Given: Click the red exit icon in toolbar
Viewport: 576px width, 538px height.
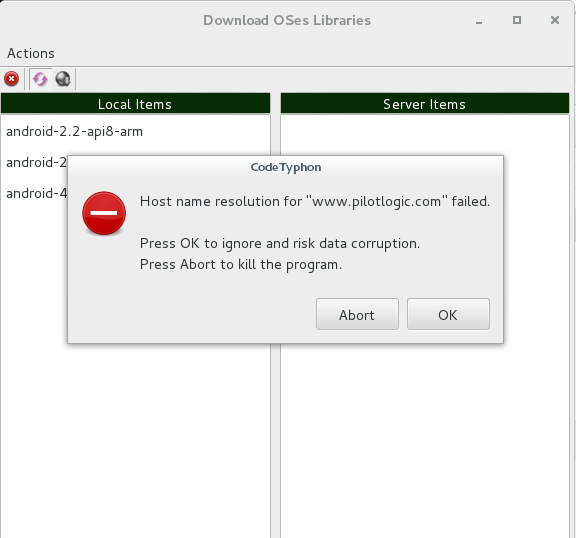Looking at the screenshot, I should point(11,79).
